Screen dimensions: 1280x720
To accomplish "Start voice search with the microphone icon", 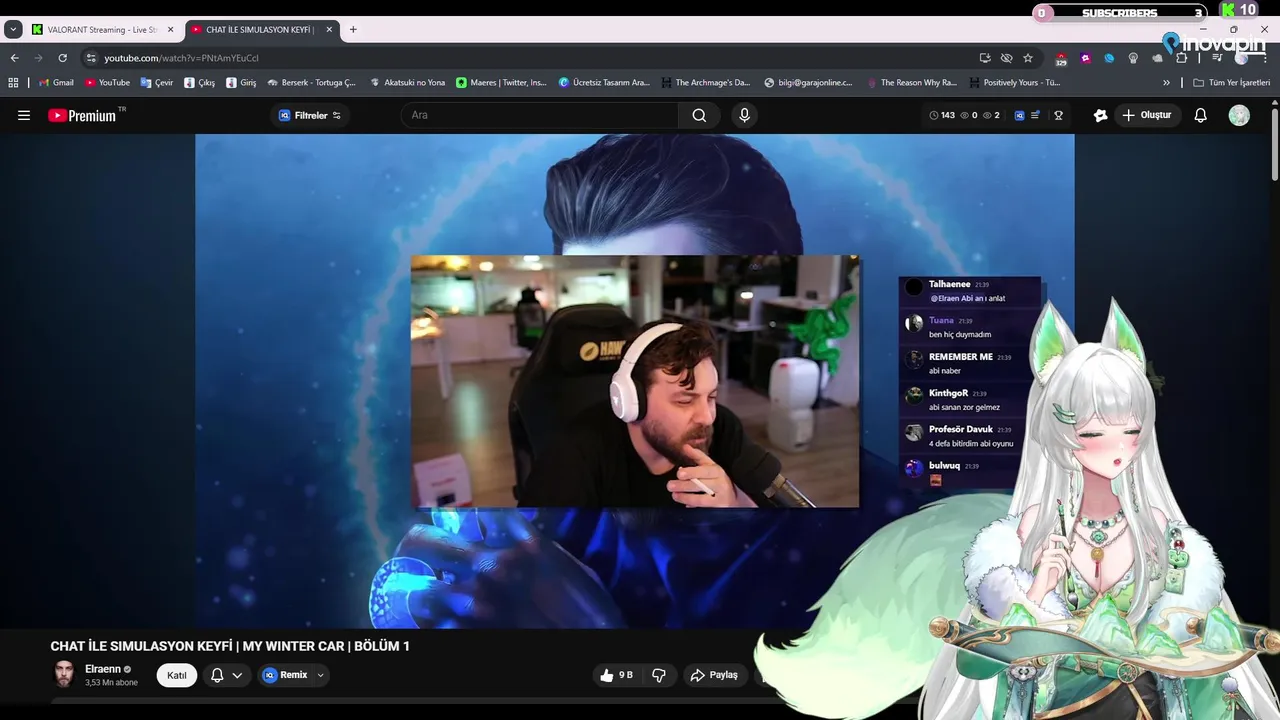I will 744,115.
